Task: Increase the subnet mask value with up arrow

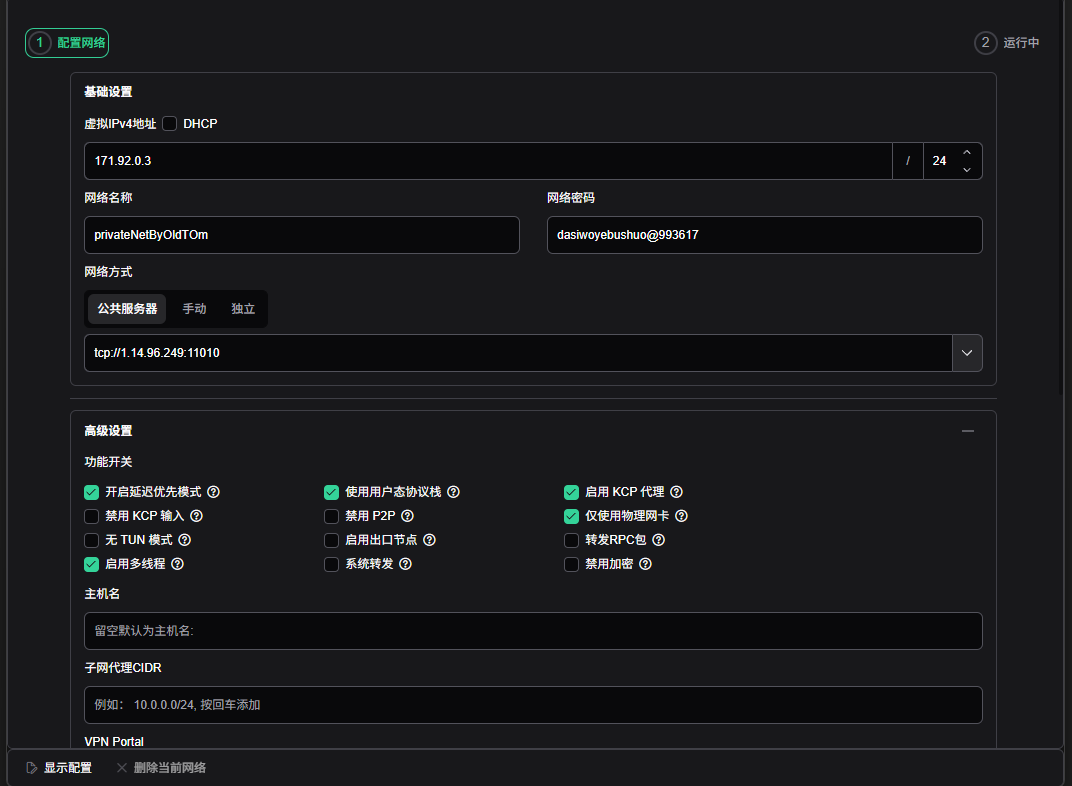Action: [967, 152]
